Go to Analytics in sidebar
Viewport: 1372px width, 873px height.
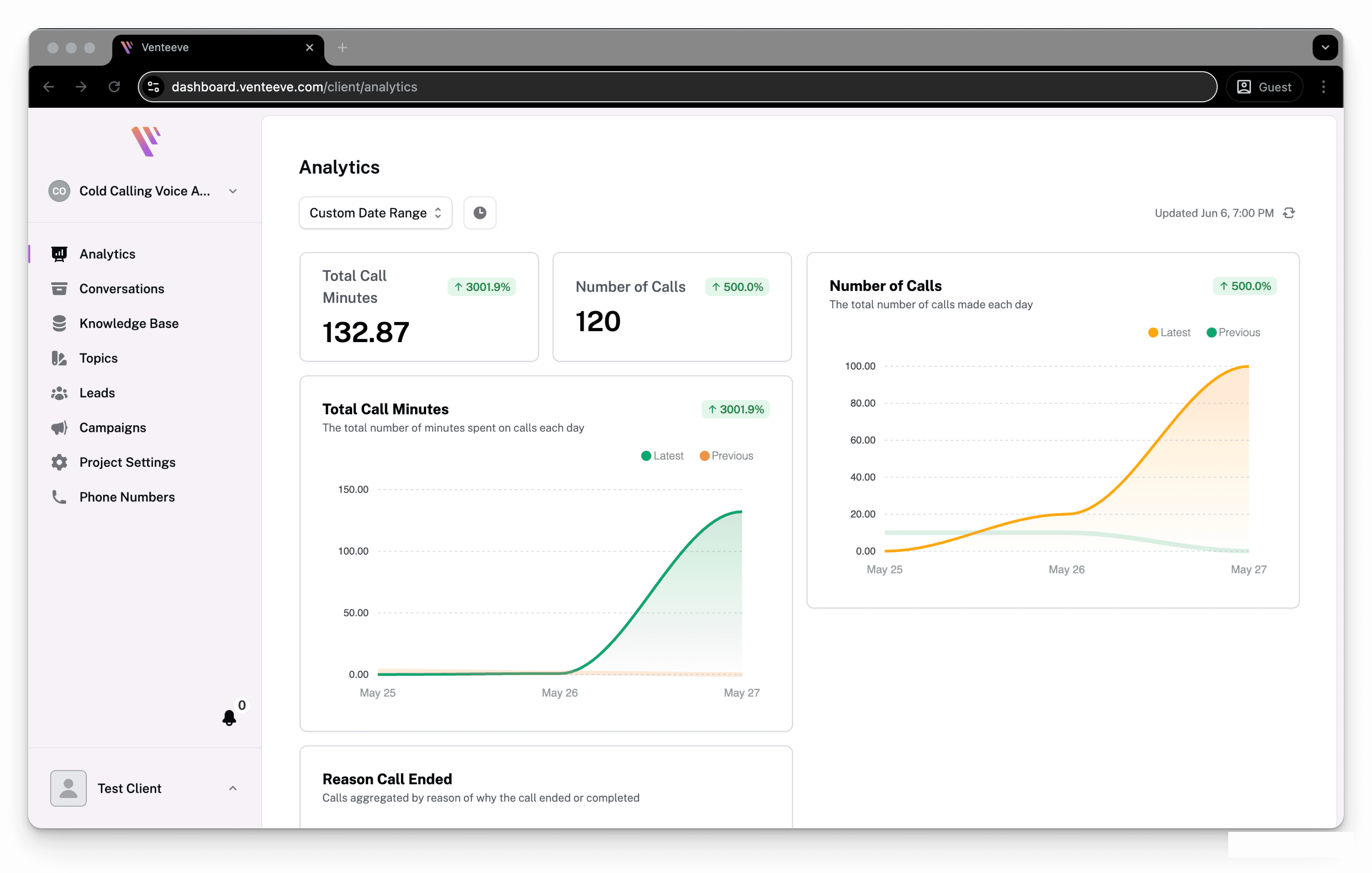[x=107, y=254]
